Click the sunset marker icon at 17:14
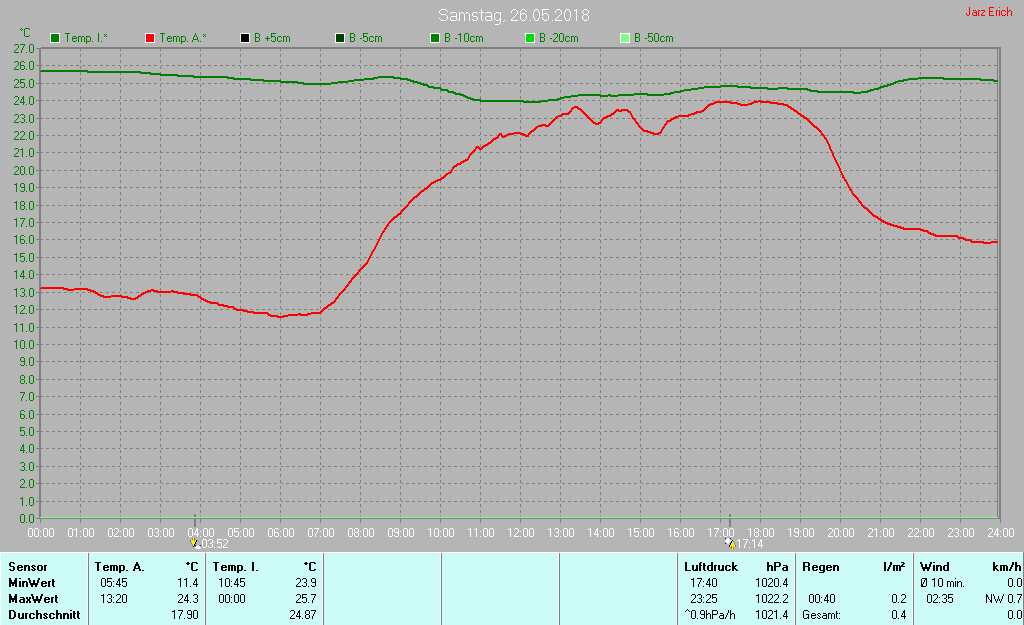This screenshot has width=1024, height=625. click(x=730, y=543)
